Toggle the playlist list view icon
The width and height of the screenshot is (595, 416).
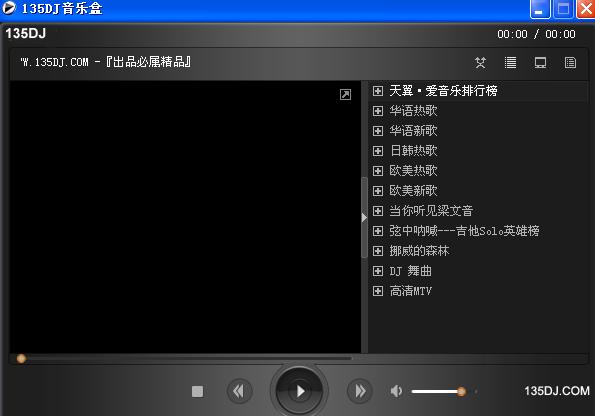click(x=510, y=63)
